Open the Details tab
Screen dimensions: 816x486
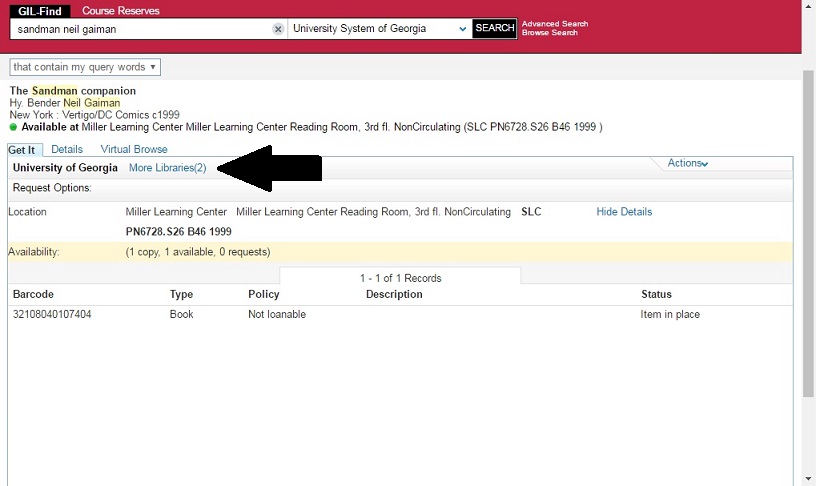pyautogui.click(x=67, y=150)
